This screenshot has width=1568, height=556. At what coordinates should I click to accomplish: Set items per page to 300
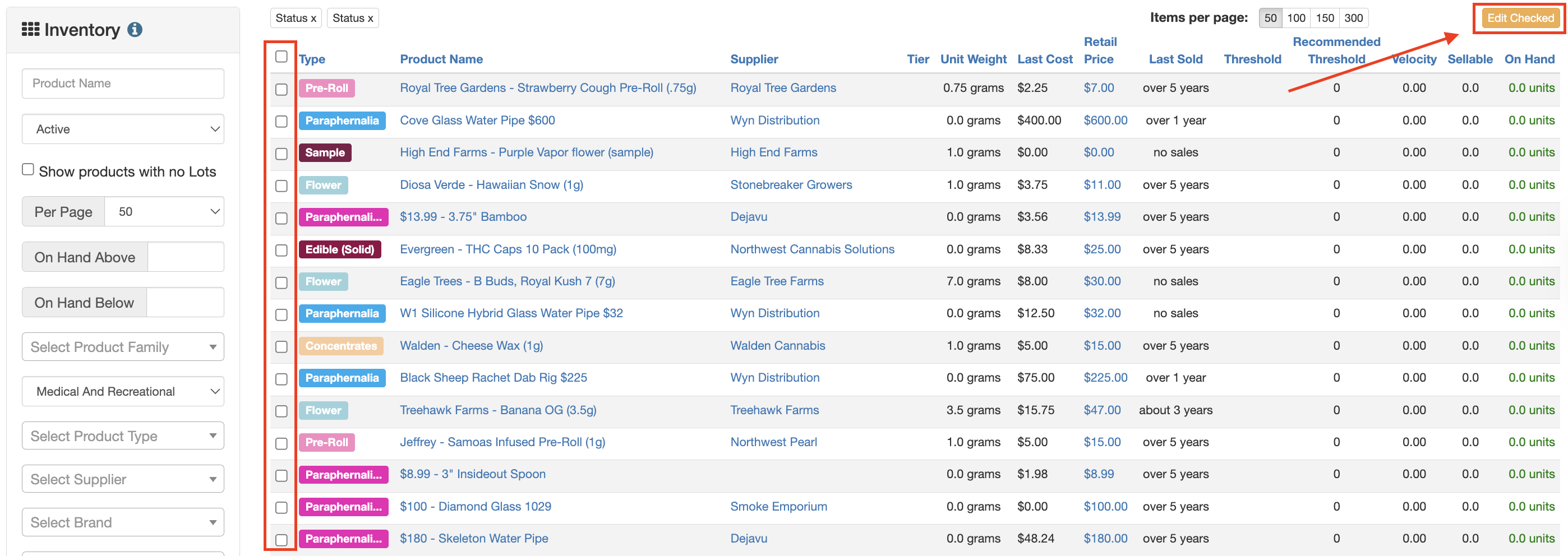pos(1353,17)
